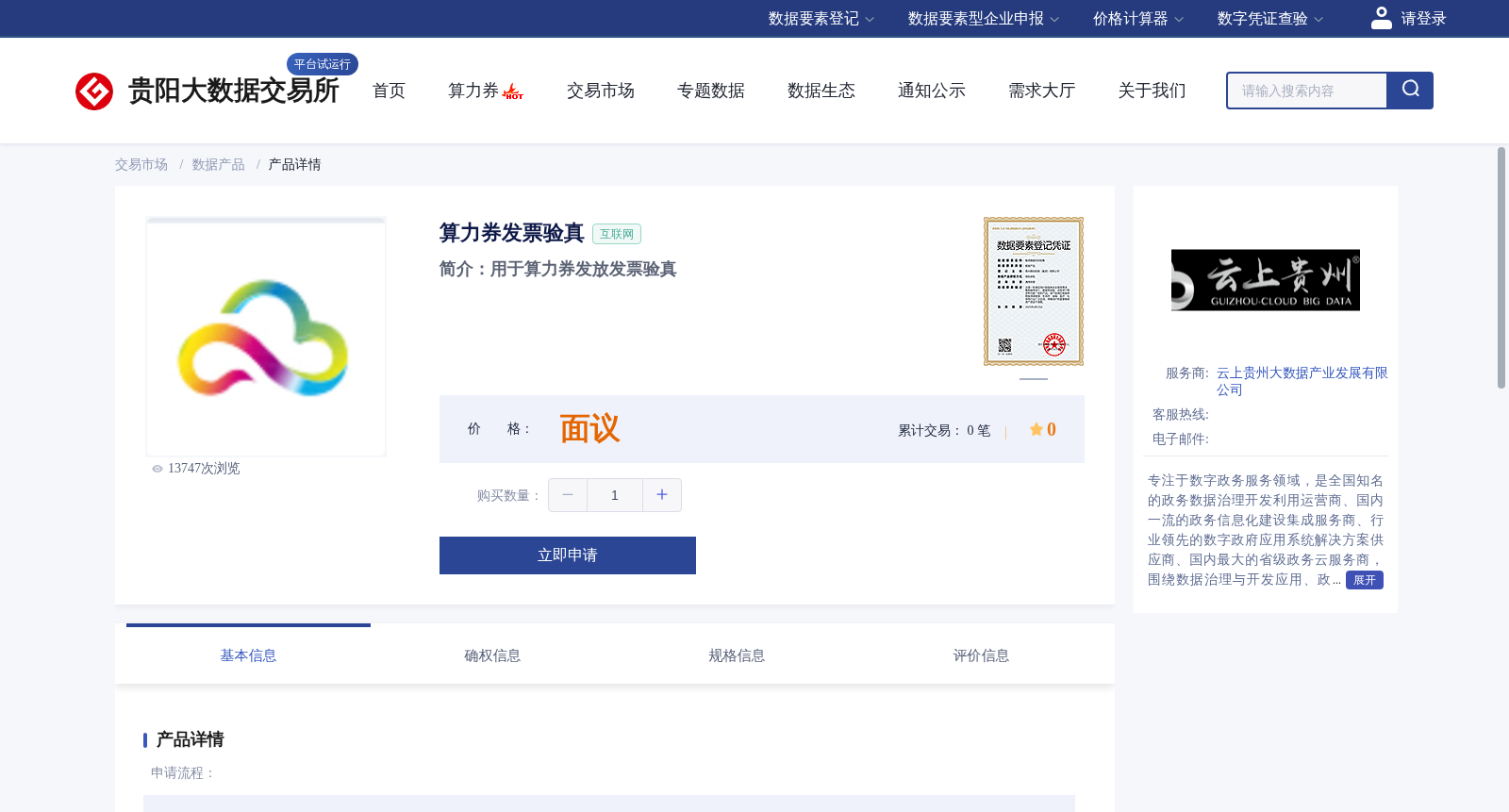Image resolution: width=1509 pixels, height=812 pixels.
Task: Open the 数据要素登记凭证 certificate thumbnail
Action: (x=1034, y=291)
